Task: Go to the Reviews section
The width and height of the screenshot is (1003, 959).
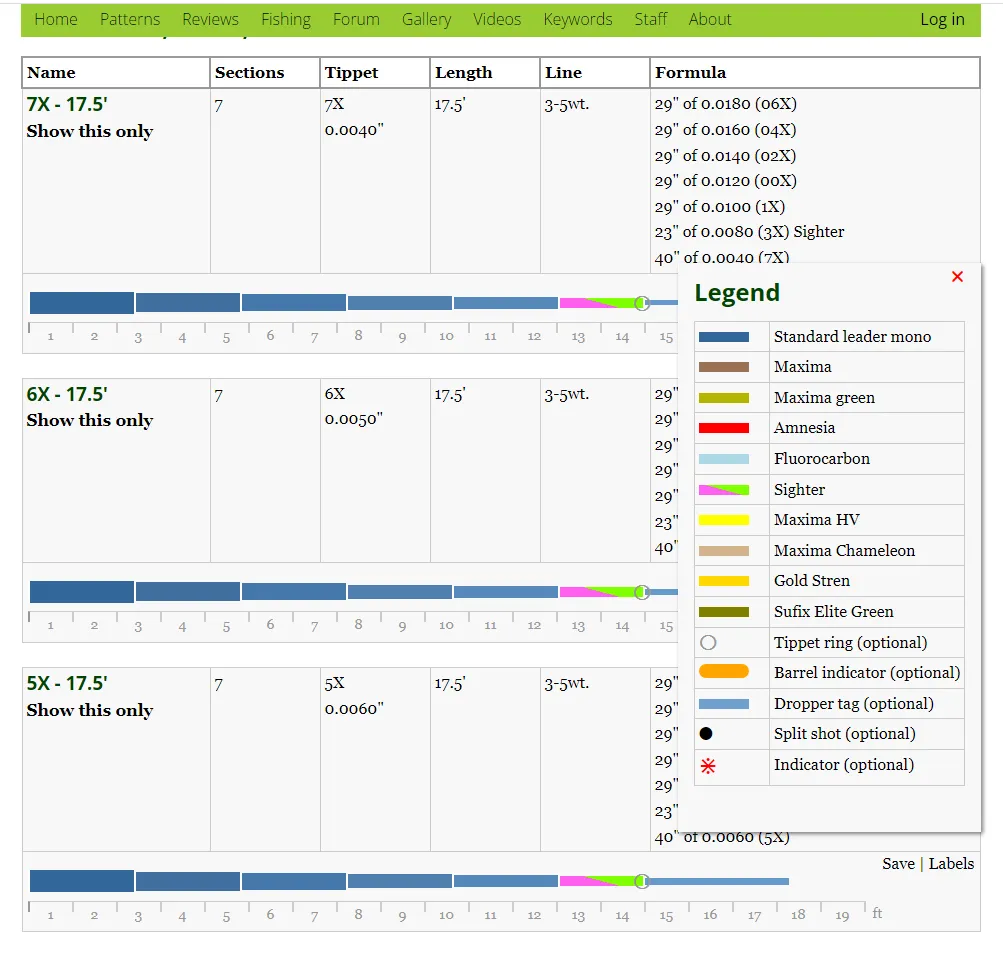Action: coord(210,19)
